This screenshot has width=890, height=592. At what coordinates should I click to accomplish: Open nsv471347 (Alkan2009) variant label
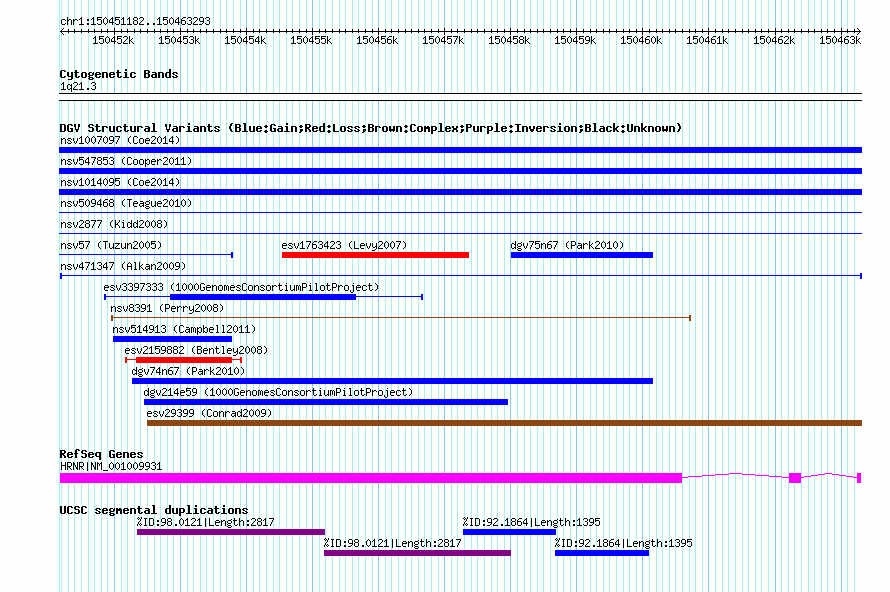point(123,266)
